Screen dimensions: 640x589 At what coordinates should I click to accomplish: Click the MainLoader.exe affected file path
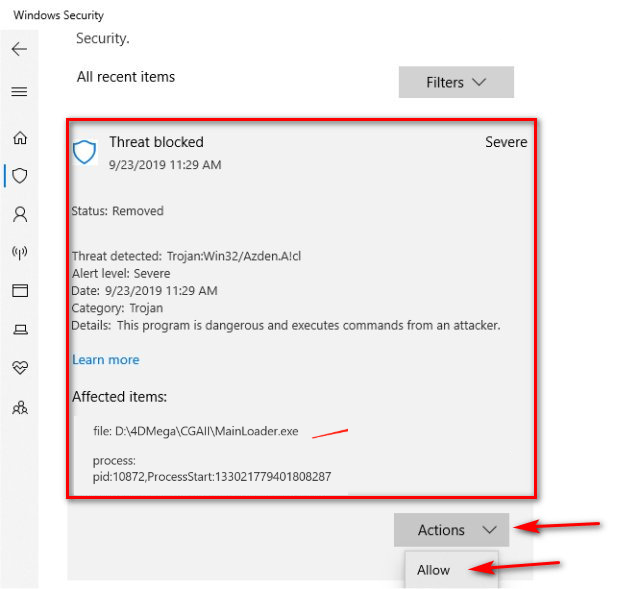coord(205,431)
